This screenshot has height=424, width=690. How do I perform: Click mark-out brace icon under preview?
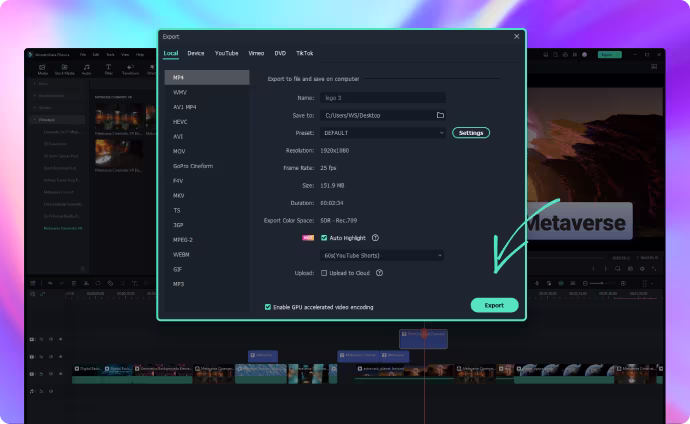pos(606,268)
